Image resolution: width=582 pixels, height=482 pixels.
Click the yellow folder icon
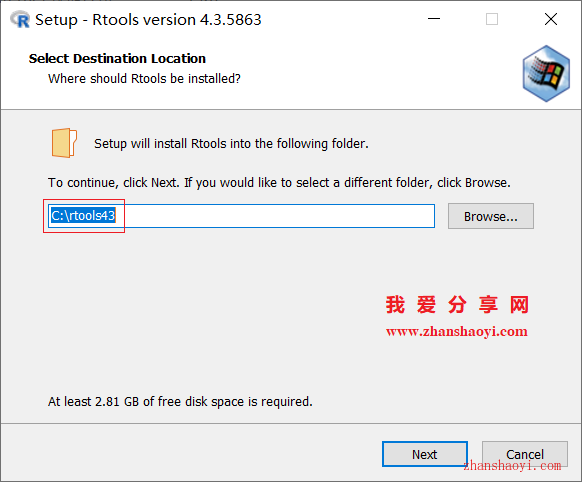64,143
